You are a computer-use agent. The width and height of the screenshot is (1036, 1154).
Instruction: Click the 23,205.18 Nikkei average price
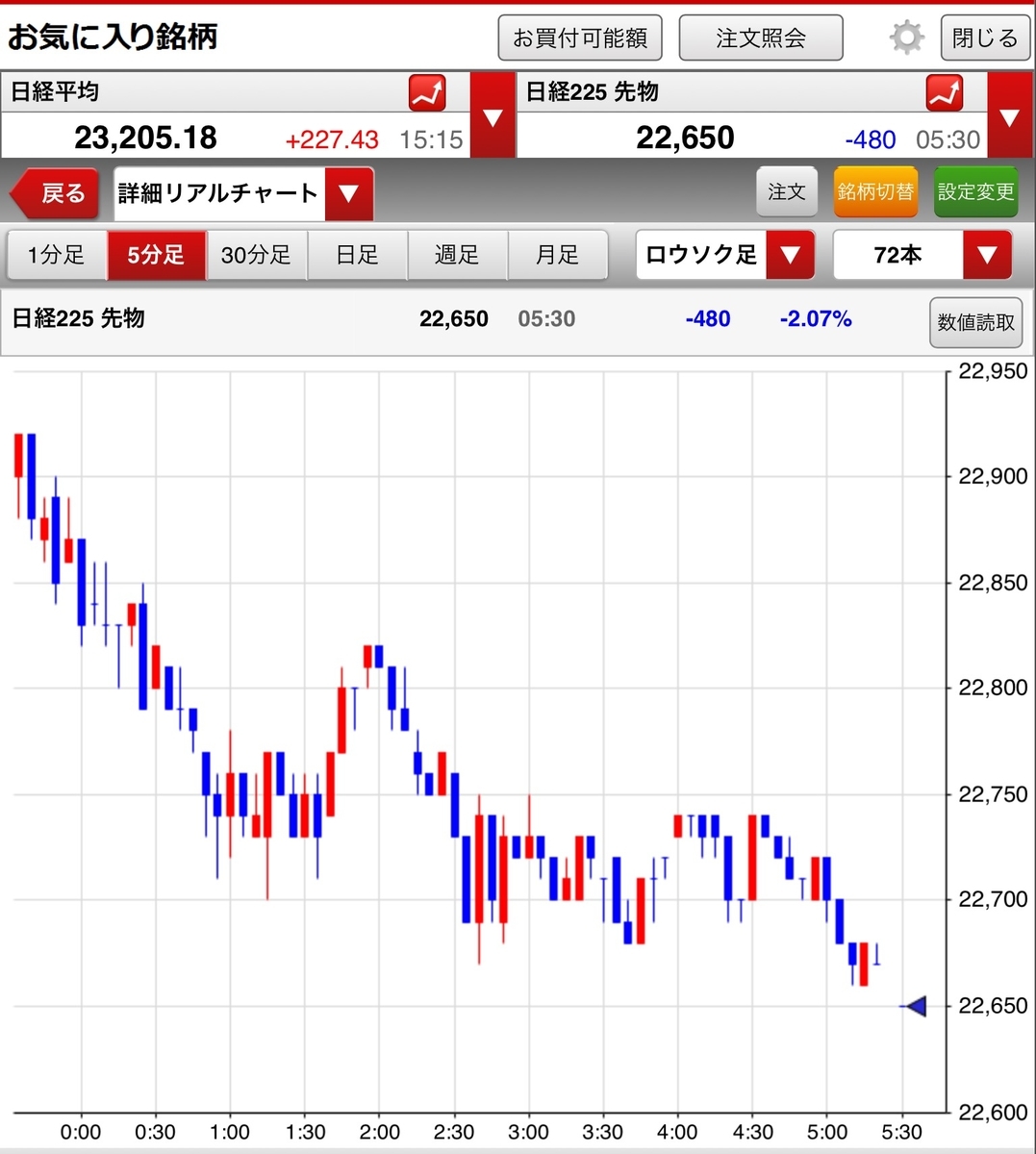coord(146,138)
